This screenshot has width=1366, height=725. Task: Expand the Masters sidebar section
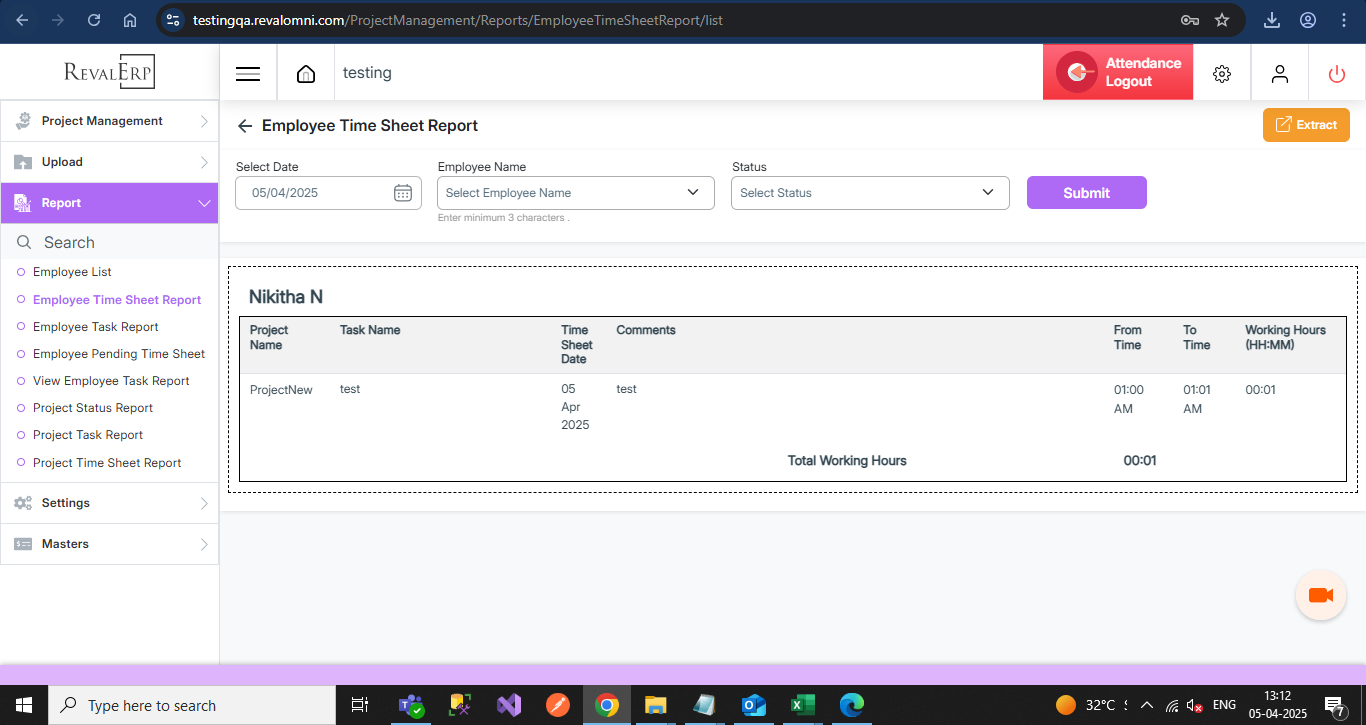pyautogui.click(x=110, y=544)
